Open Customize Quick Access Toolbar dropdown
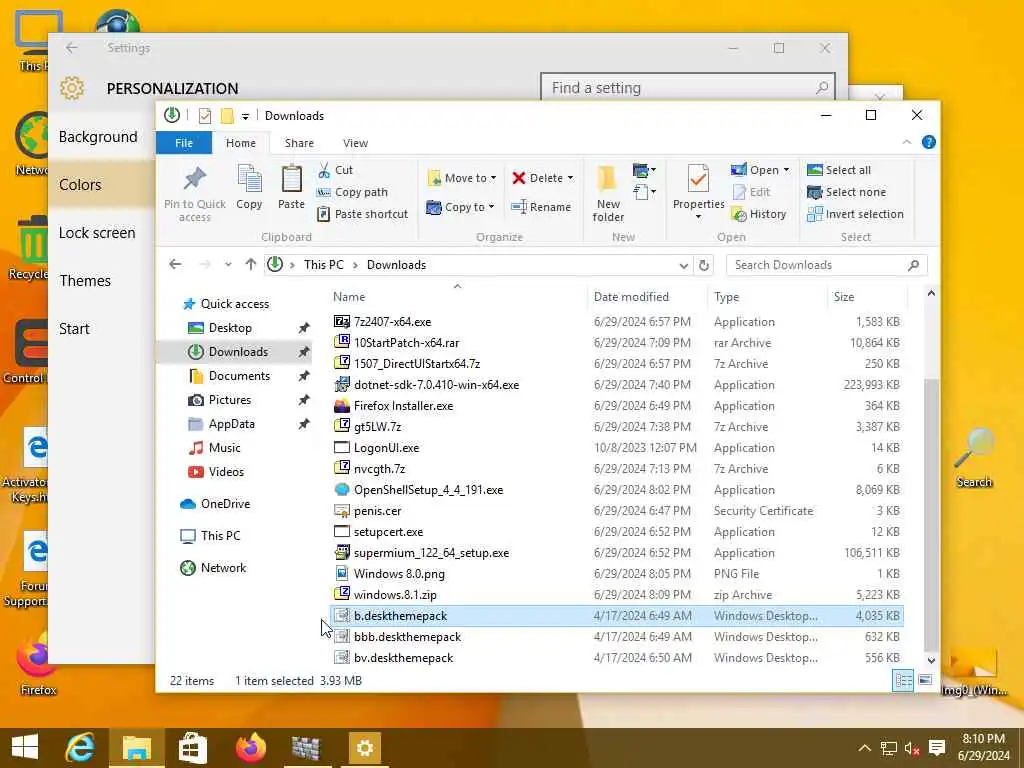This screenshot has width=1024, height=768. tap(245, 116)
